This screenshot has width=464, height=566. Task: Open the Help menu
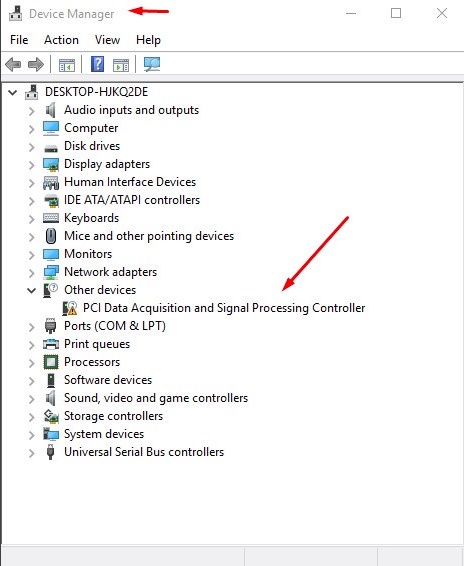(148, 40)
